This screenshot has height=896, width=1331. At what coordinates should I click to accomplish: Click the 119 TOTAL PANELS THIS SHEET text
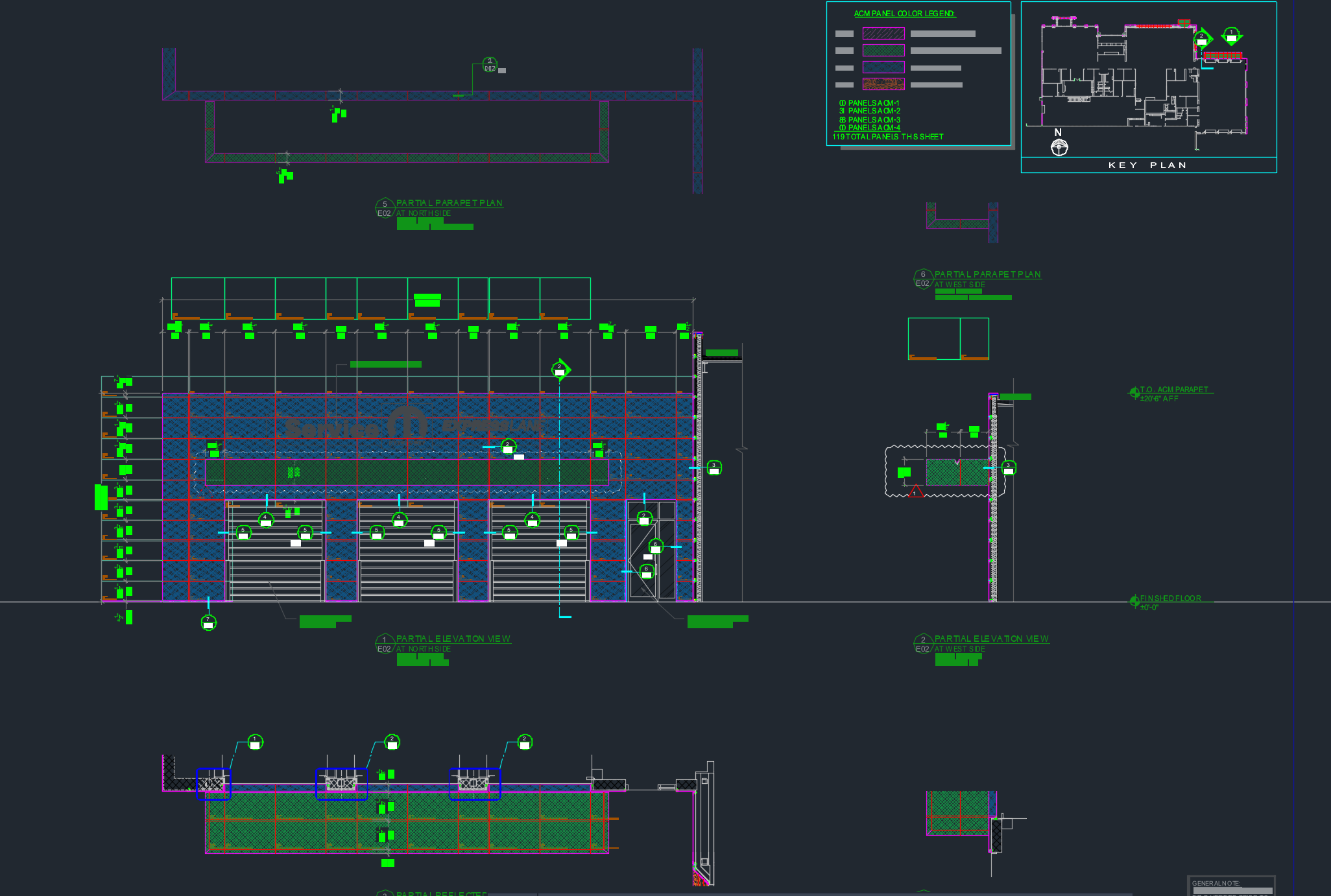click(x=887, y=137)
